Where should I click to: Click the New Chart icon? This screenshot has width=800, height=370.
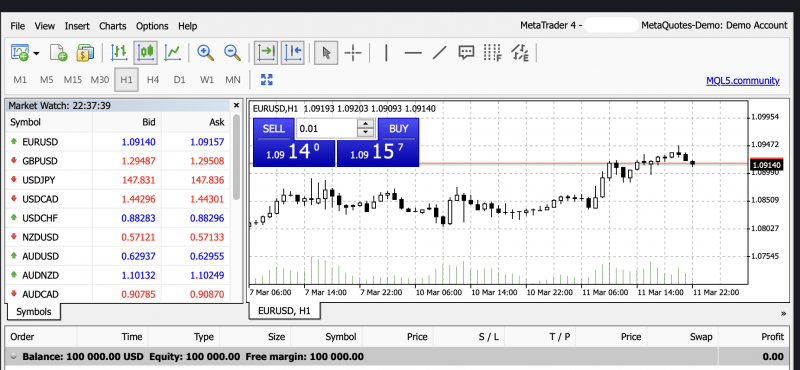pos(19,53)
